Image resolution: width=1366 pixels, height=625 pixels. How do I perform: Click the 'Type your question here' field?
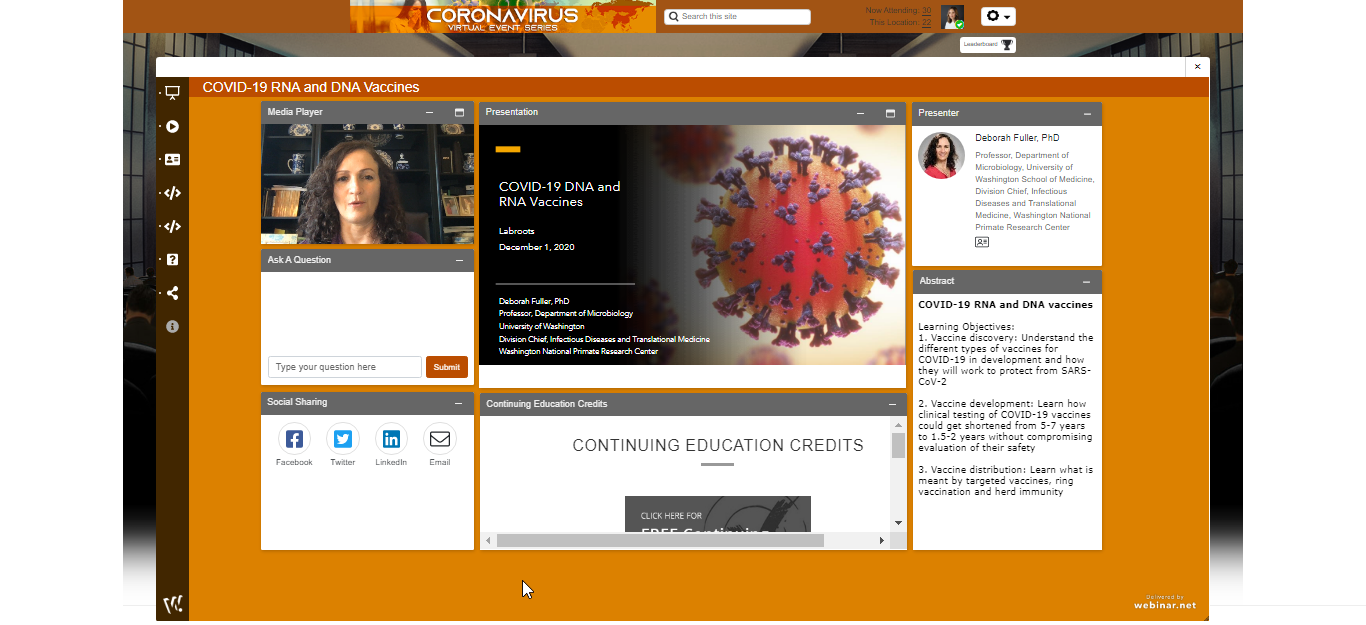344,367
